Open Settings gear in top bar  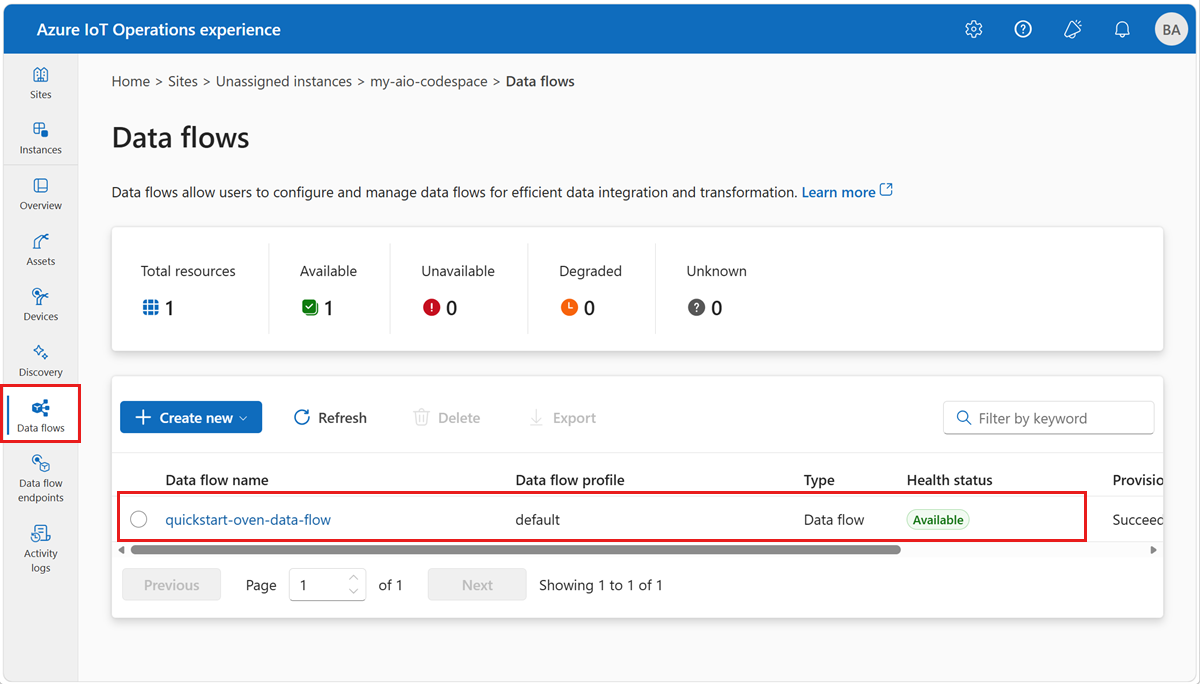973,29
